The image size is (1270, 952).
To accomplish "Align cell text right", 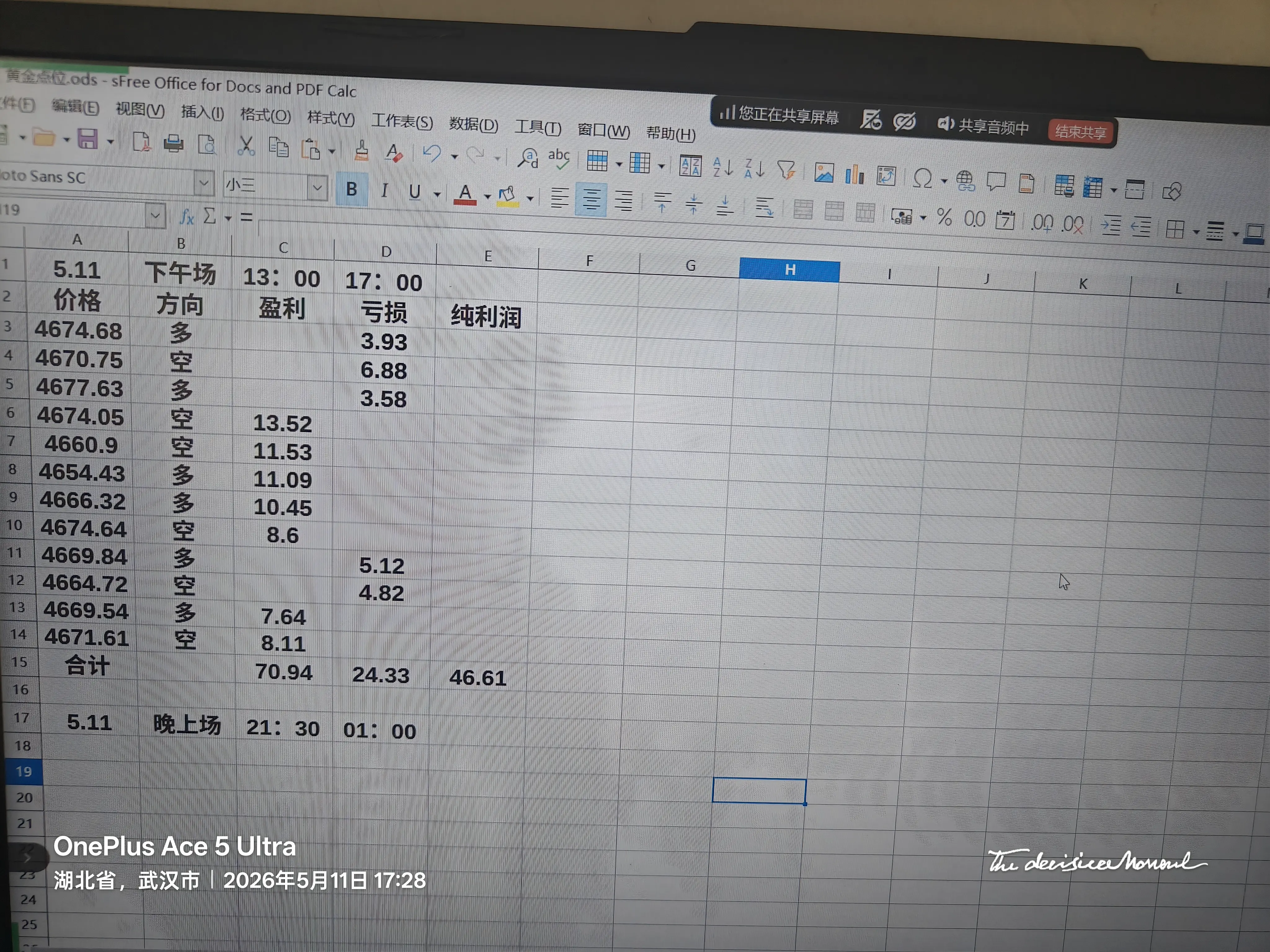I will [x=624, y=201].
